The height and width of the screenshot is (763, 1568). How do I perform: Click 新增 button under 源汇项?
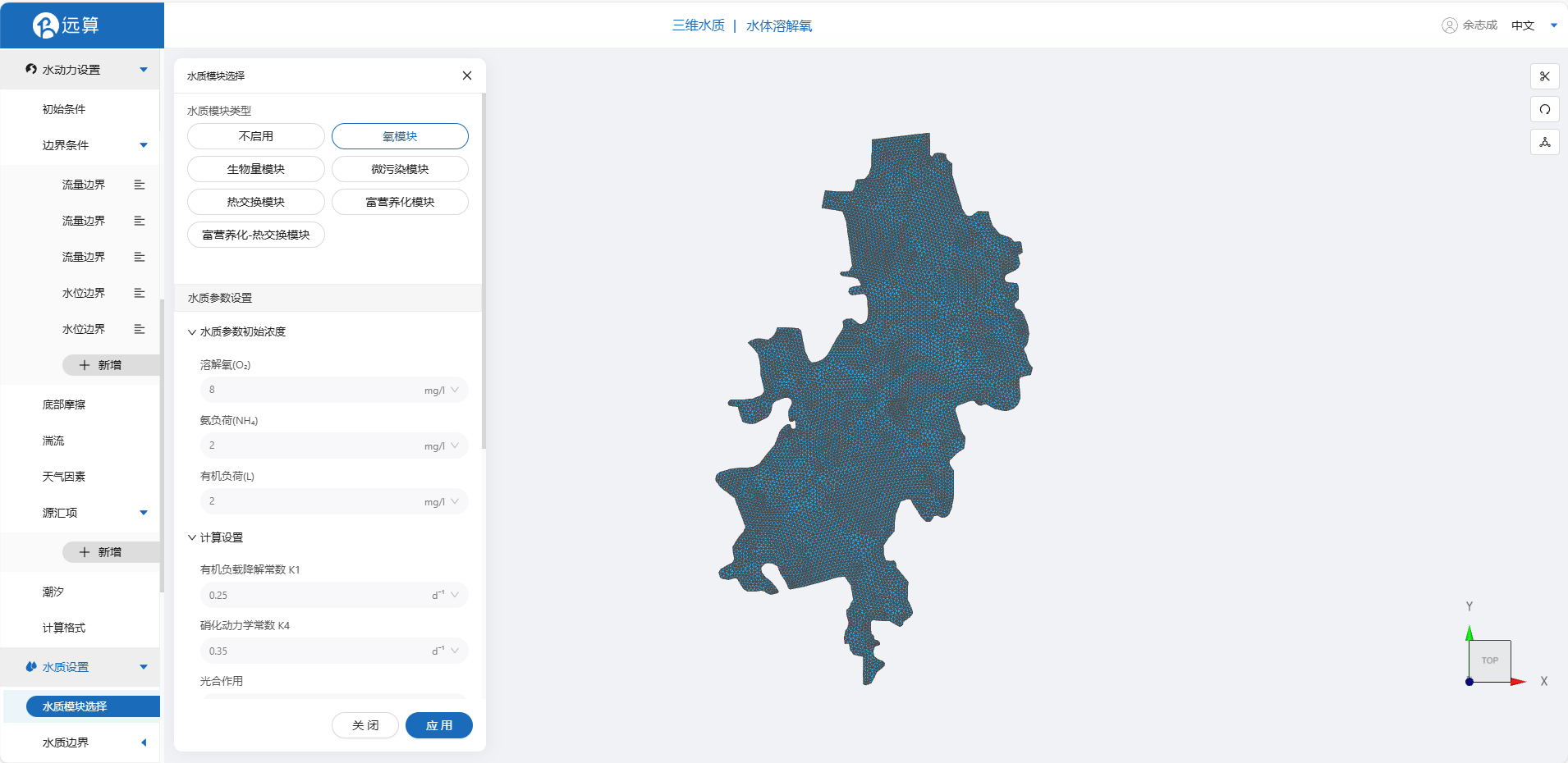[111, 552]
